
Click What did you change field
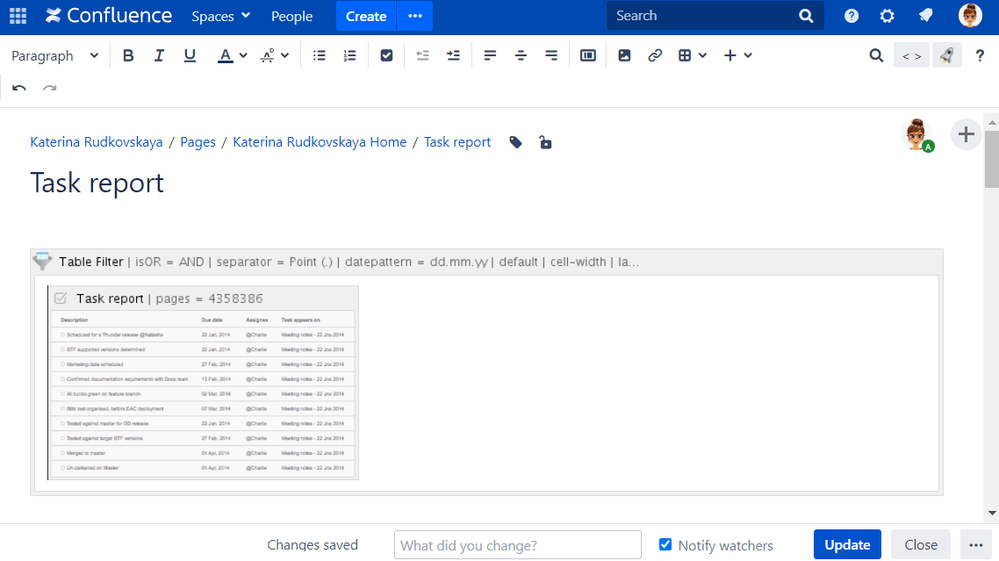517,545
